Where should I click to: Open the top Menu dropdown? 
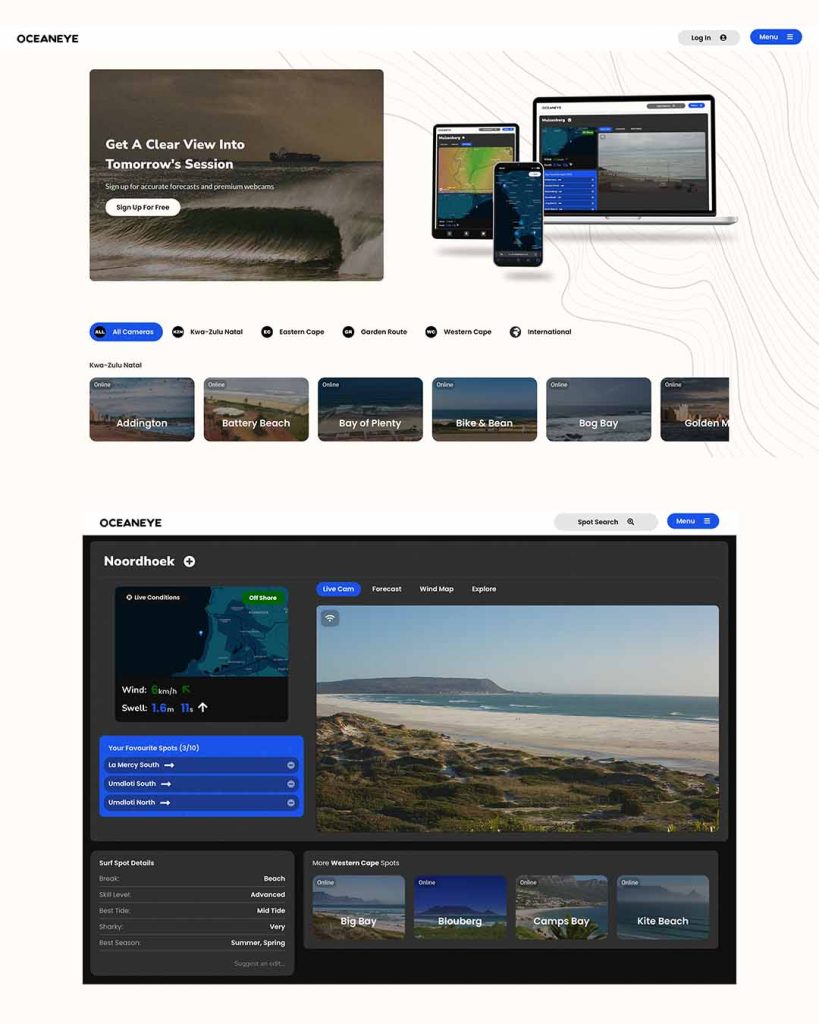pyautogui.click(x=775, y=37)
